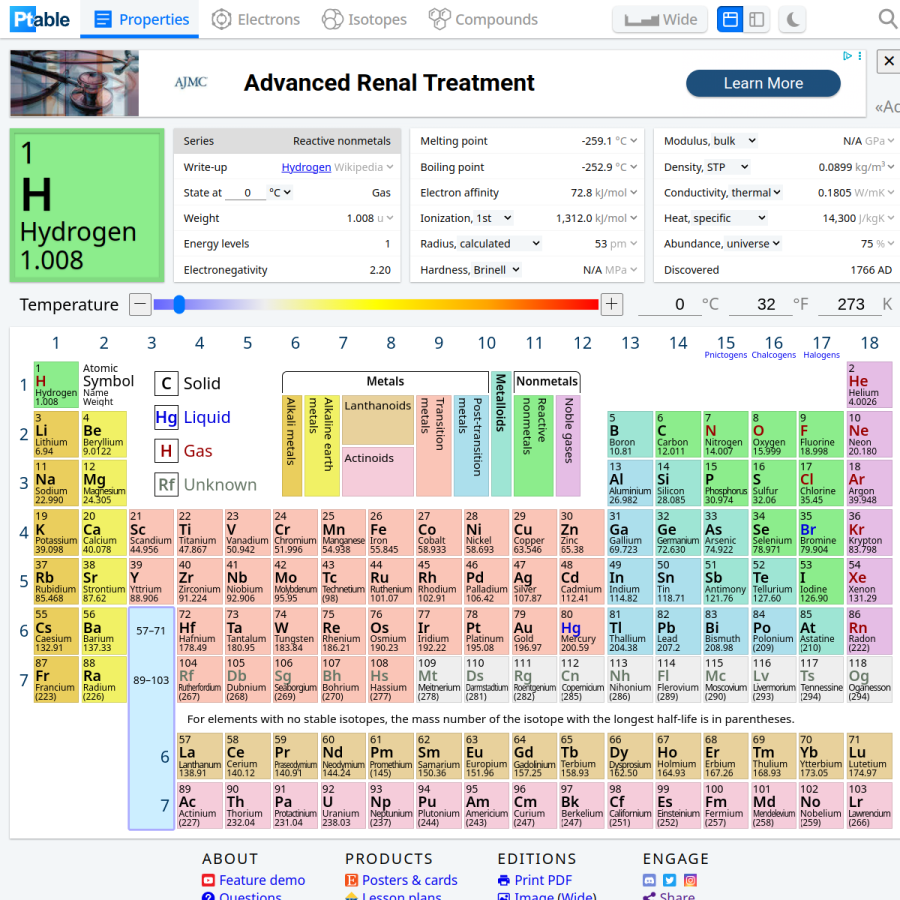Image resolution: width=900 pixels, height=900 pixels.
Task: Toggle dark mode moon icon
Action: click(x=793, y=20)
